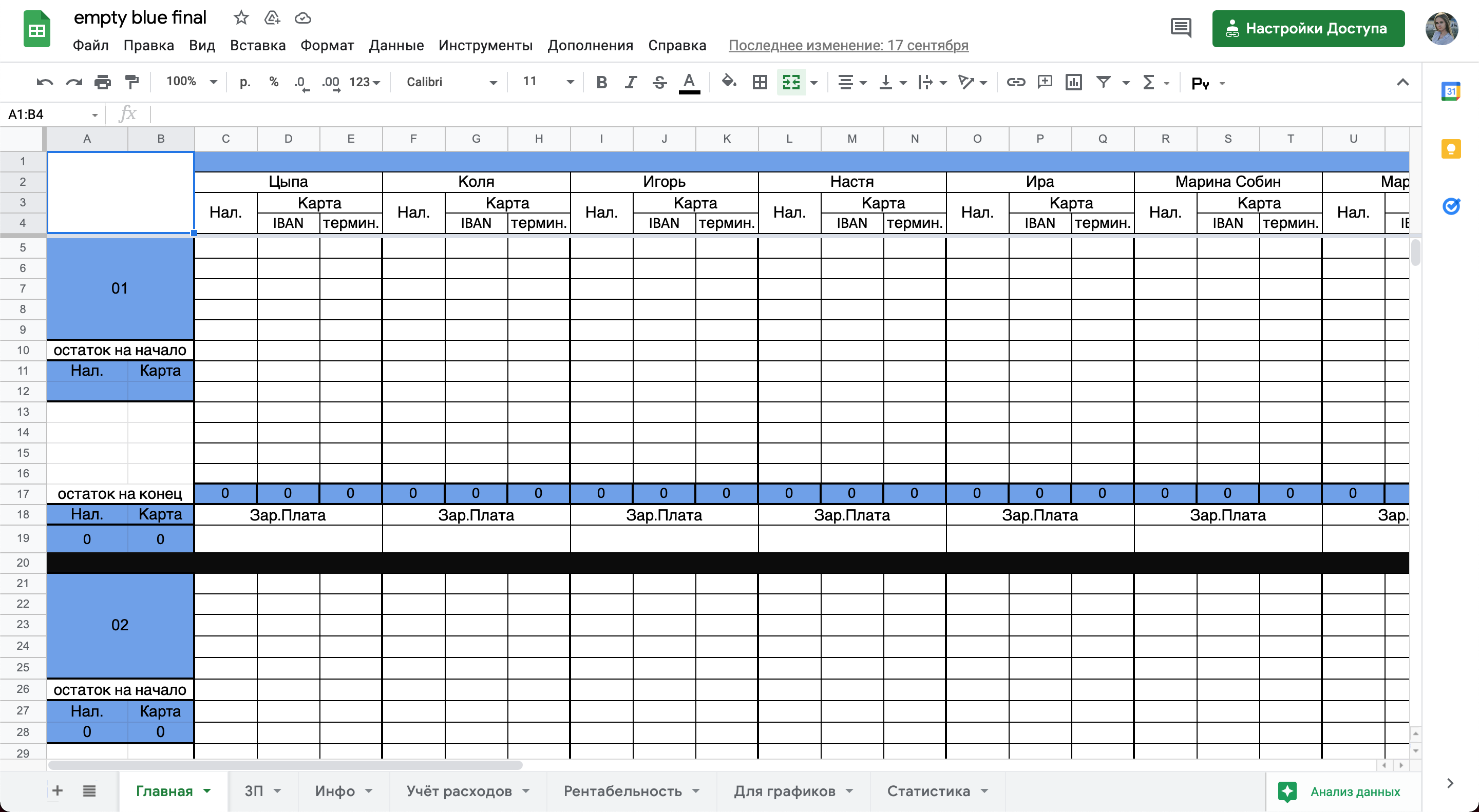Open the Вставка menu

(x=258, y=45)
